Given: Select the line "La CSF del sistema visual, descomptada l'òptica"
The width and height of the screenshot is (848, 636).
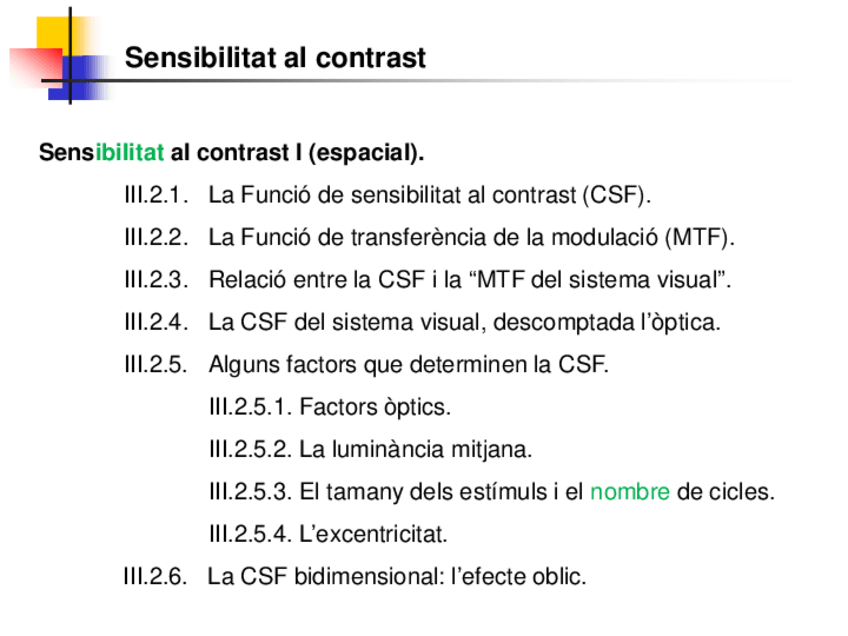Looking at the screenshot, I should 464,322.
